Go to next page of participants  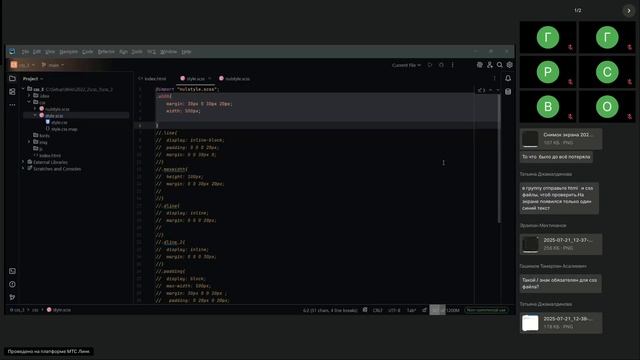[x=629, y=11]
